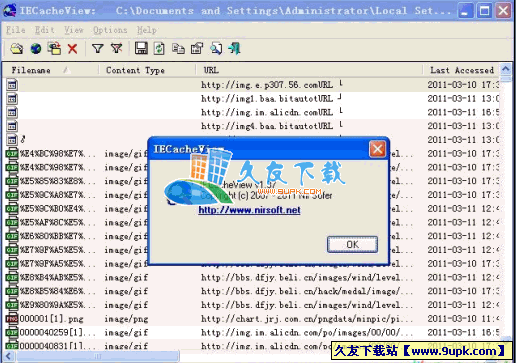Minimize the IECacheView window
Image resolution: width=516 pixels, height=363 pixels.
click(x=465, y=11)
